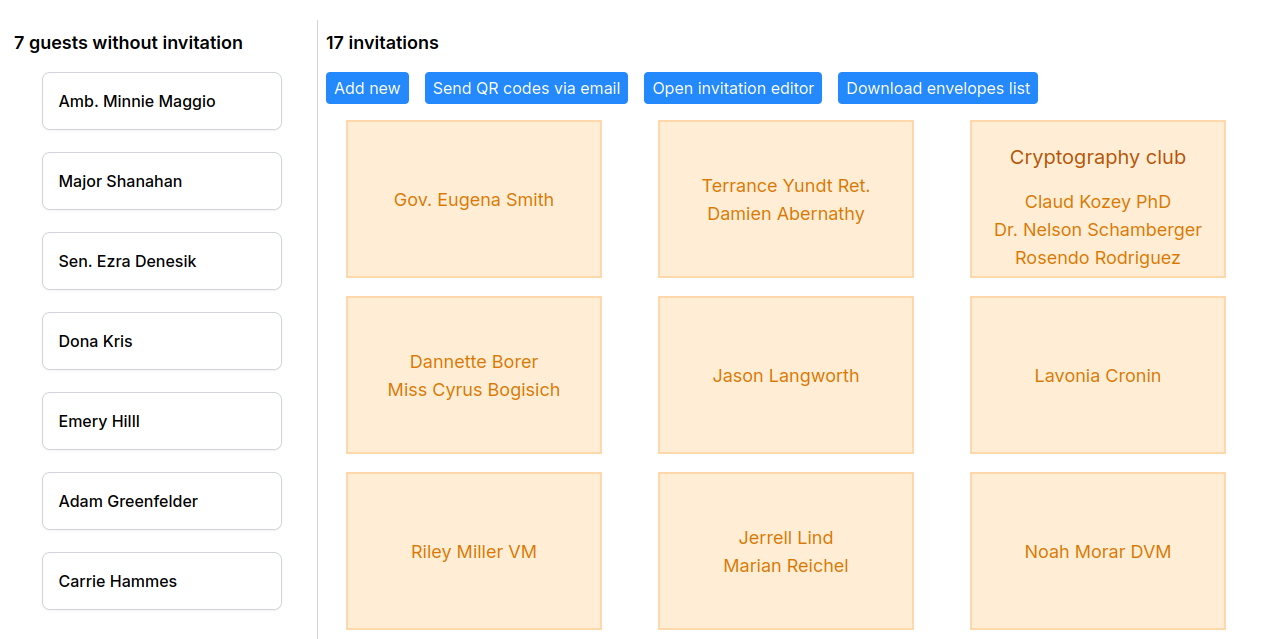Click the Riley Miller VM invitation

click(x=473, y=551)
